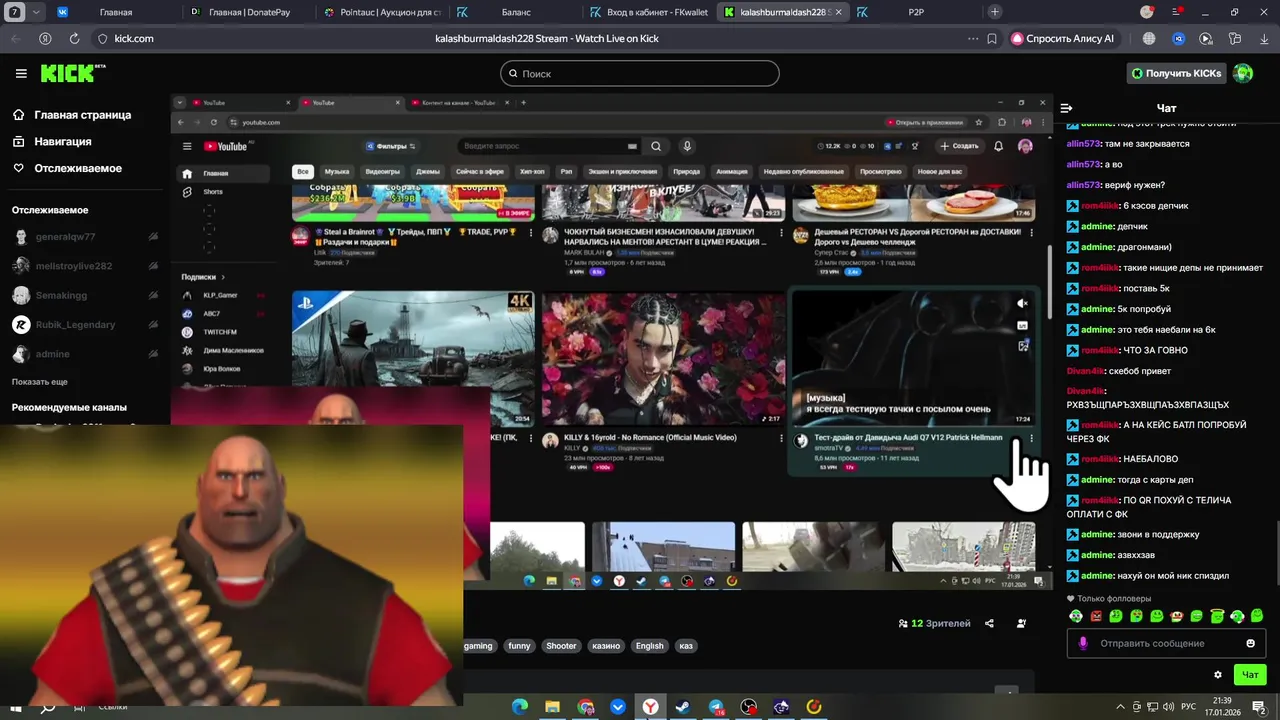
Task: Open the emoji picker in chat input
Action: (x=1250, y=643)
